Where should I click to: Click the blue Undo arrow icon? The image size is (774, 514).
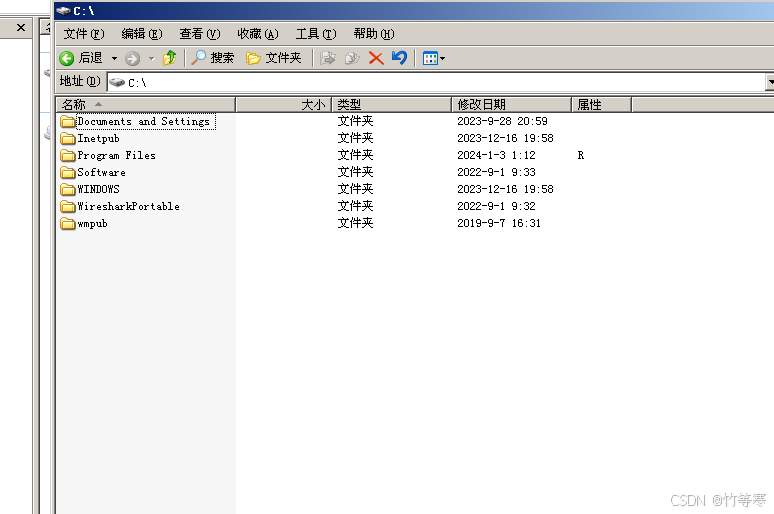pyautogui.click(x=399, y=58)
